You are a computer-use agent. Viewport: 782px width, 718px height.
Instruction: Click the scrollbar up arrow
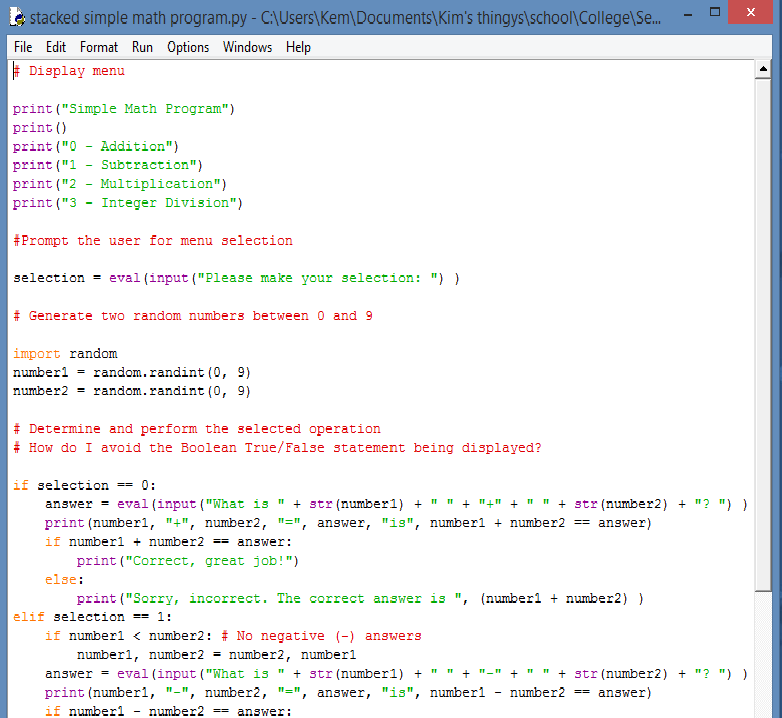click(x=763, y=69)
